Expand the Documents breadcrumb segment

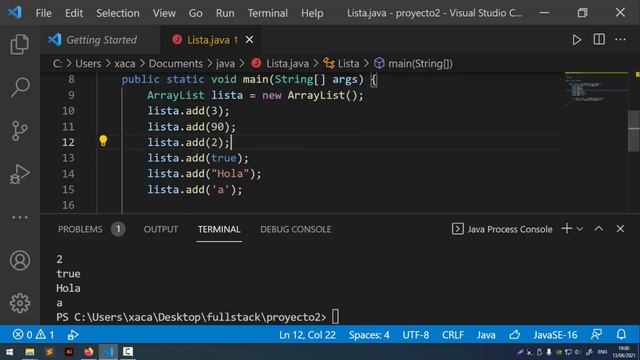click(176, 64)
